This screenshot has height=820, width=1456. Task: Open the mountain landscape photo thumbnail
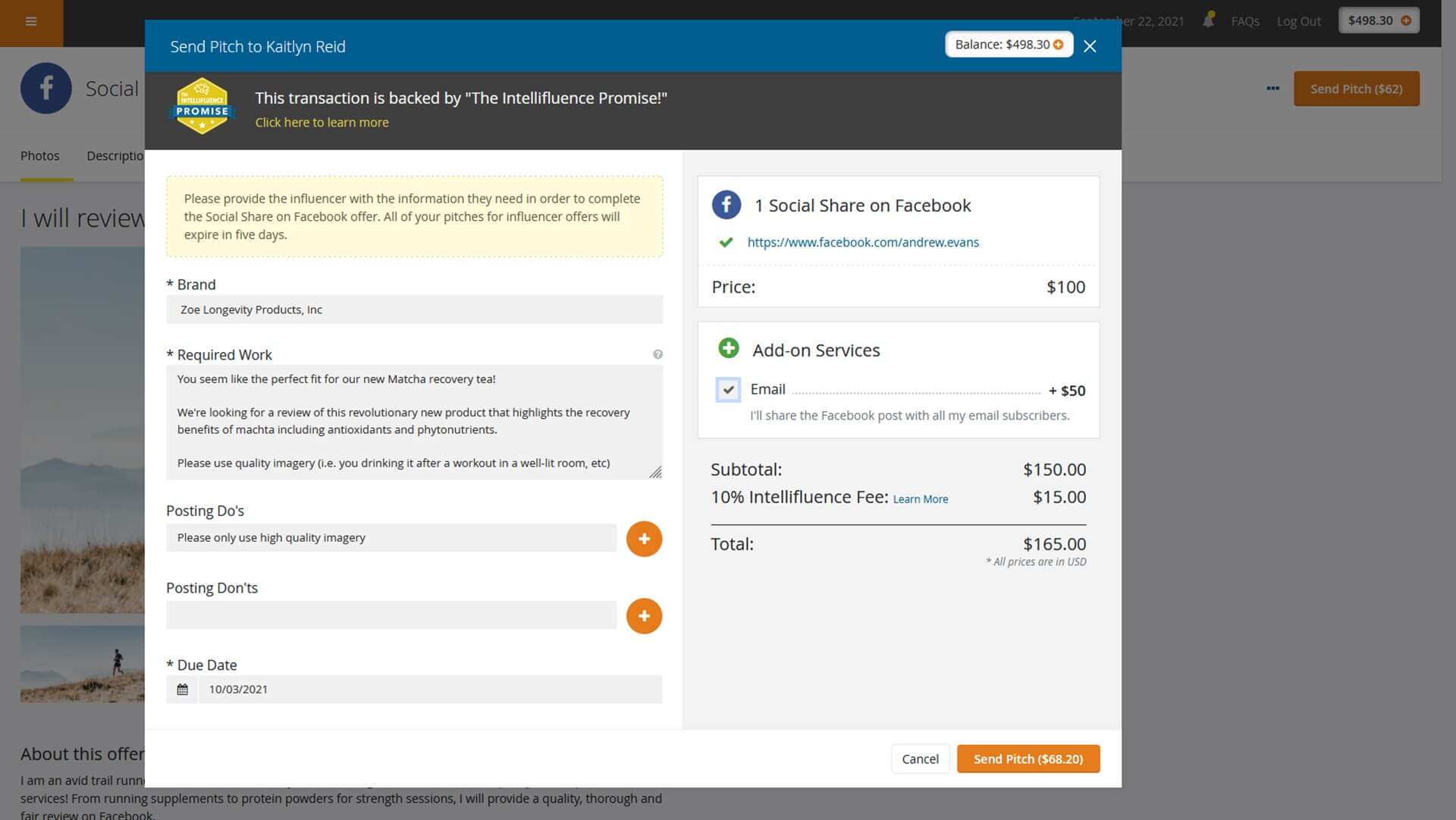pyautogui.click(x=82, y=429)
